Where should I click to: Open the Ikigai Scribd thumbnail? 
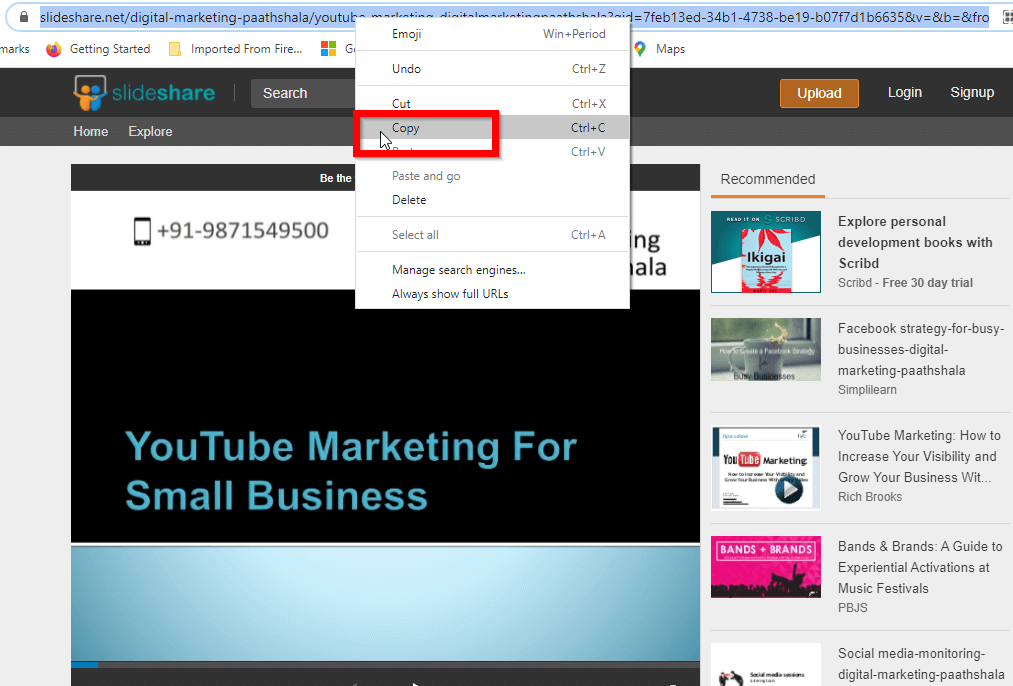(x=766, y=251)
